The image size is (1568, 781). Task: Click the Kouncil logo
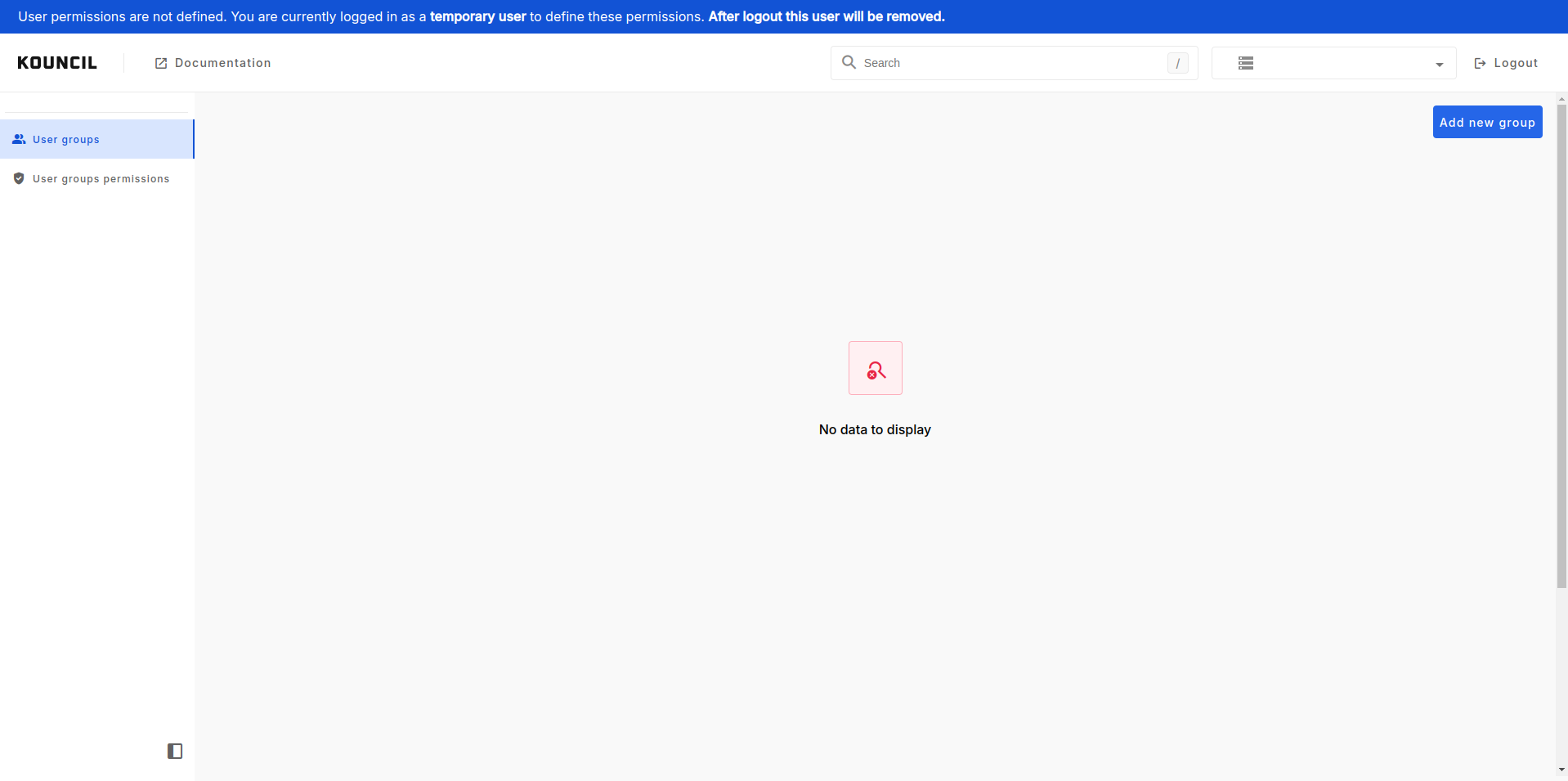tap(57, 63)
